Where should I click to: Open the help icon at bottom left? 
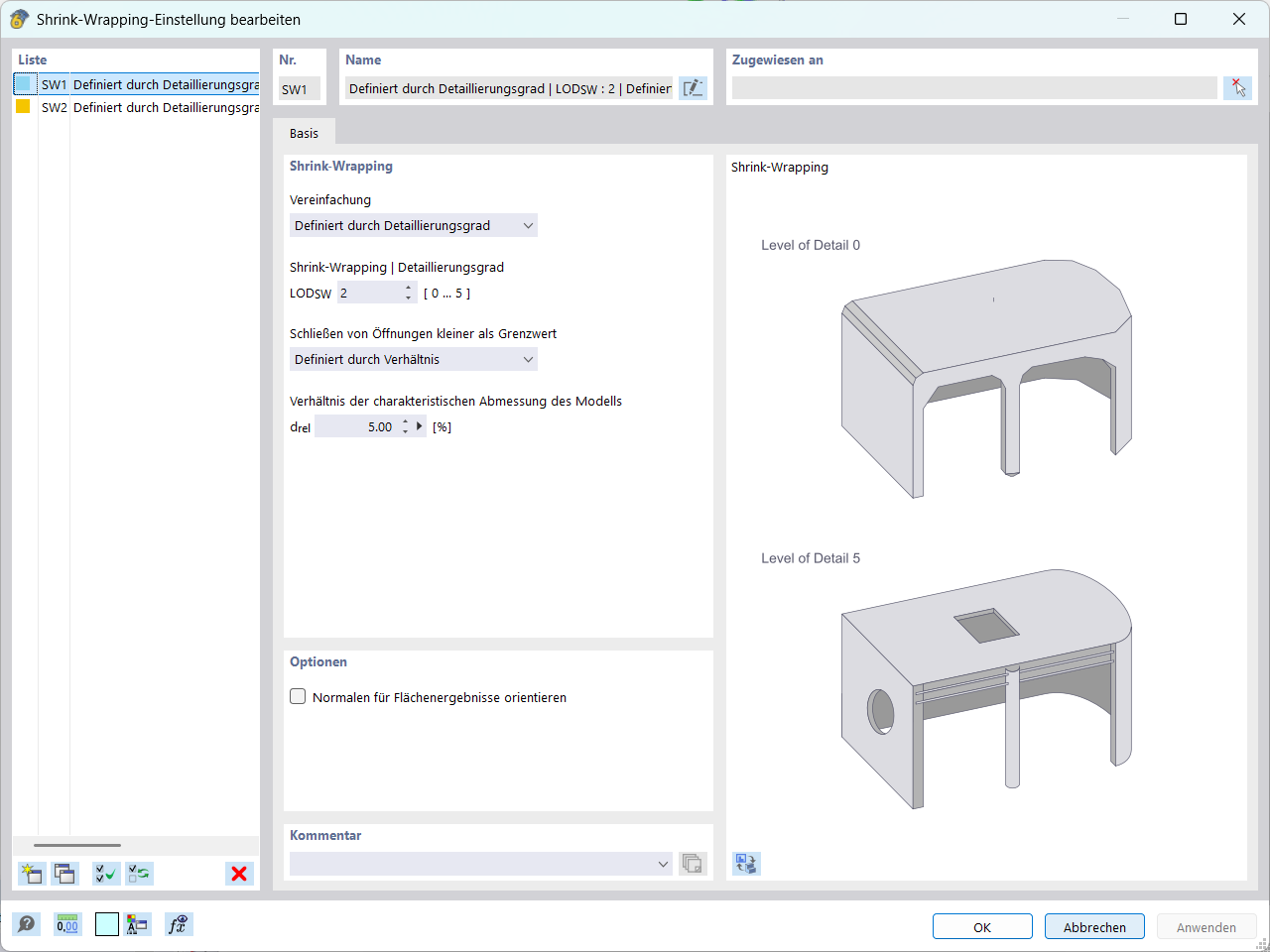tap(26, 924)
